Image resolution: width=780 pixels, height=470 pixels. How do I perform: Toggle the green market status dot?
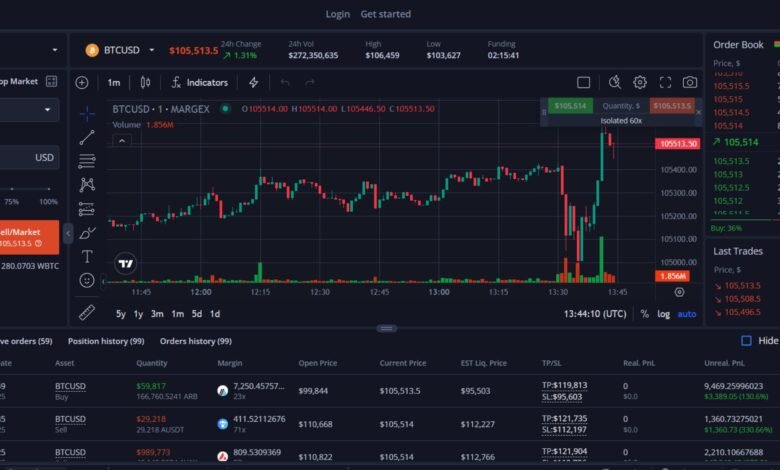click(x=225, y=108)
